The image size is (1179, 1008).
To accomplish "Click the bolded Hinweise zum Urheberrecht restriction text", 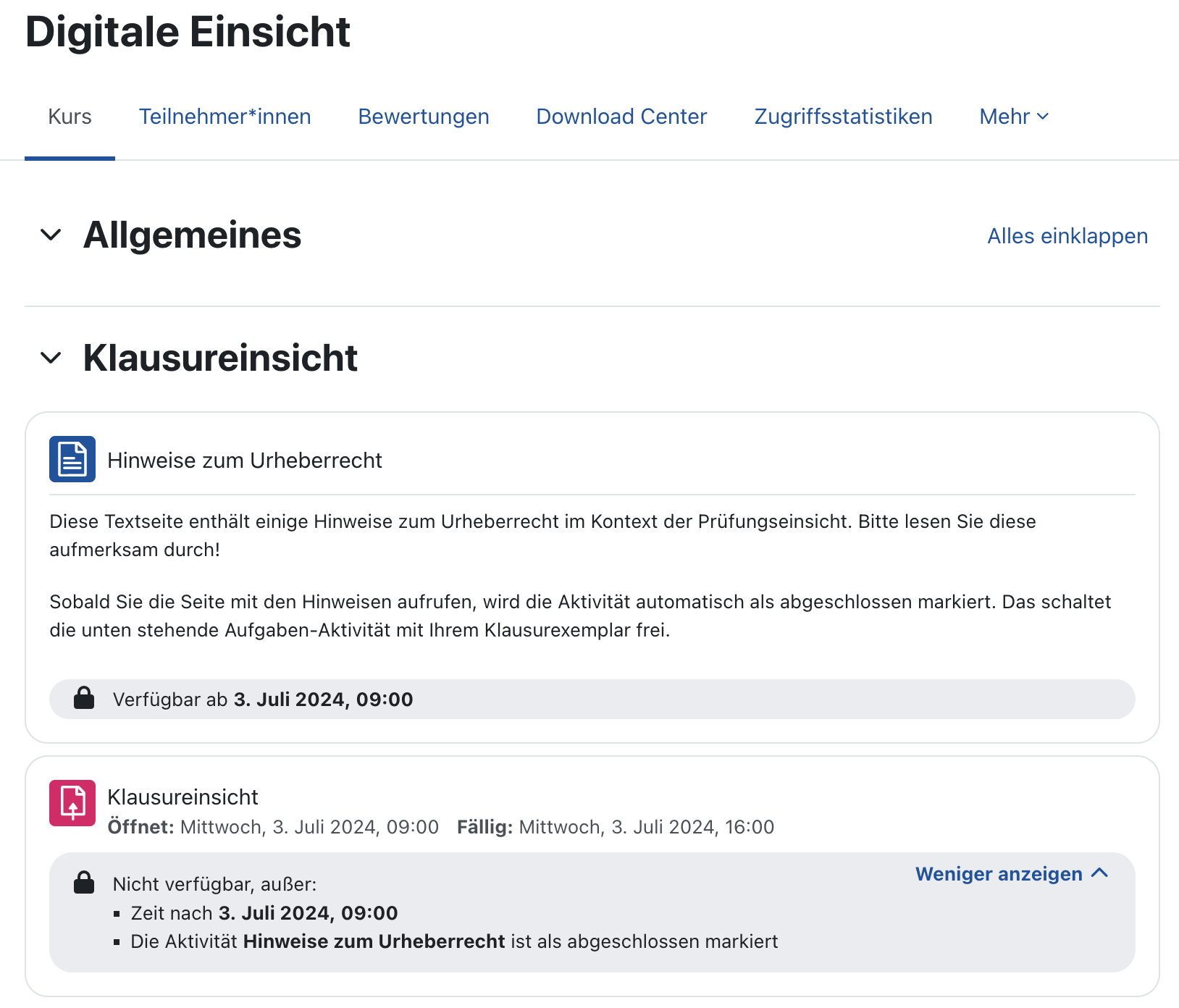I will (374, 941).
